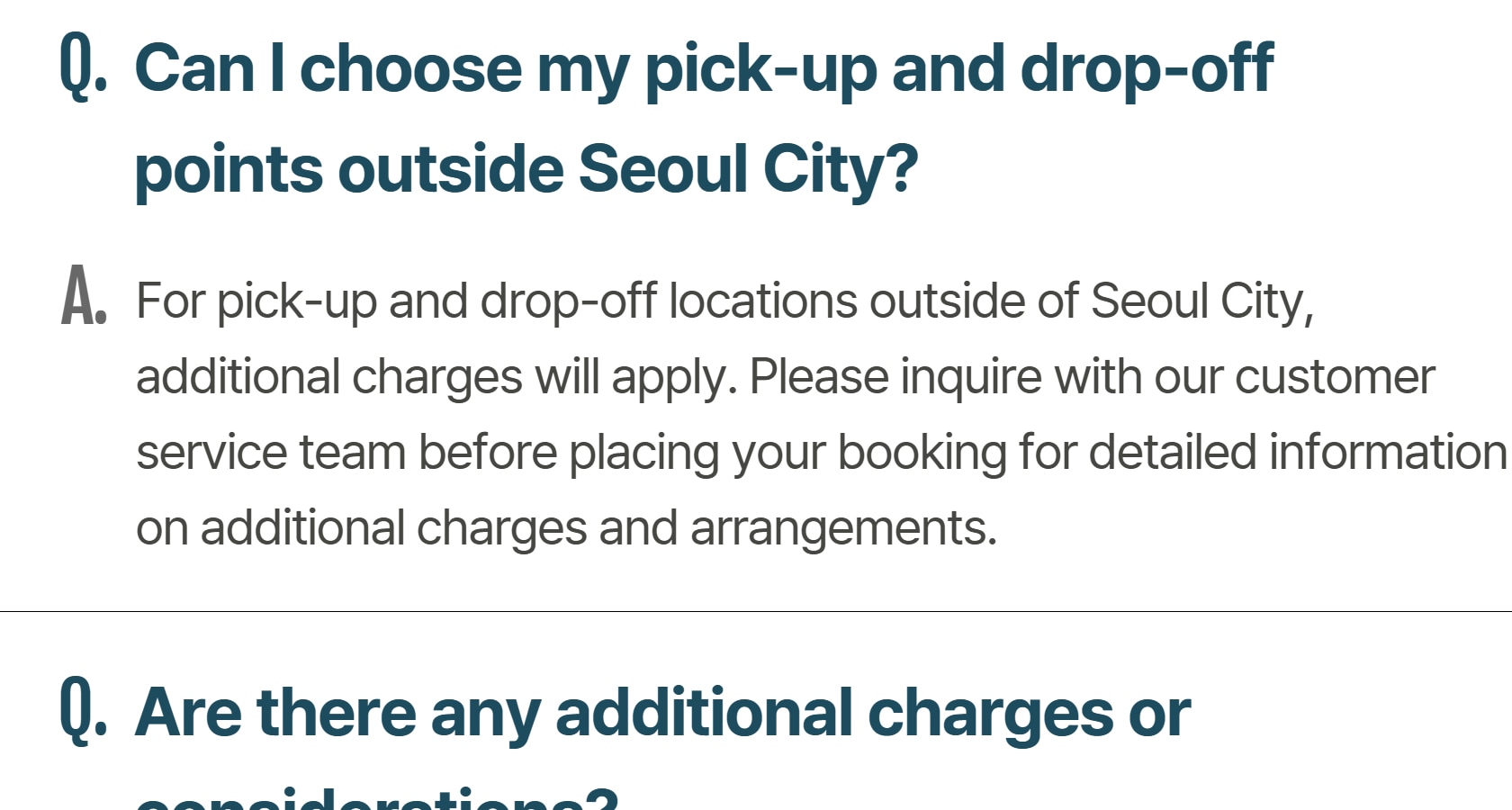The width and height of the screenshot is (1512, 810).
Task: Click the Q icon beside the Seoul City question
Action: coord(83,65)
